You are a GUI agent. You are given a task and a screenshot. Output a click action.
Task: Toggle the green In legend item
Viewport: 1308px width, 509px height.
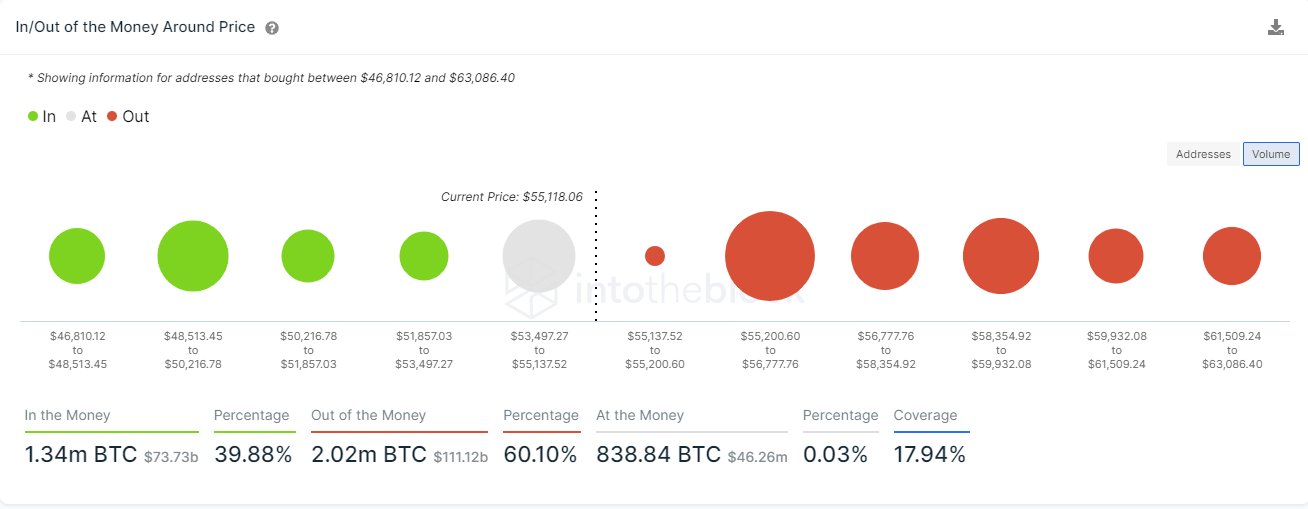coord(42,116)
